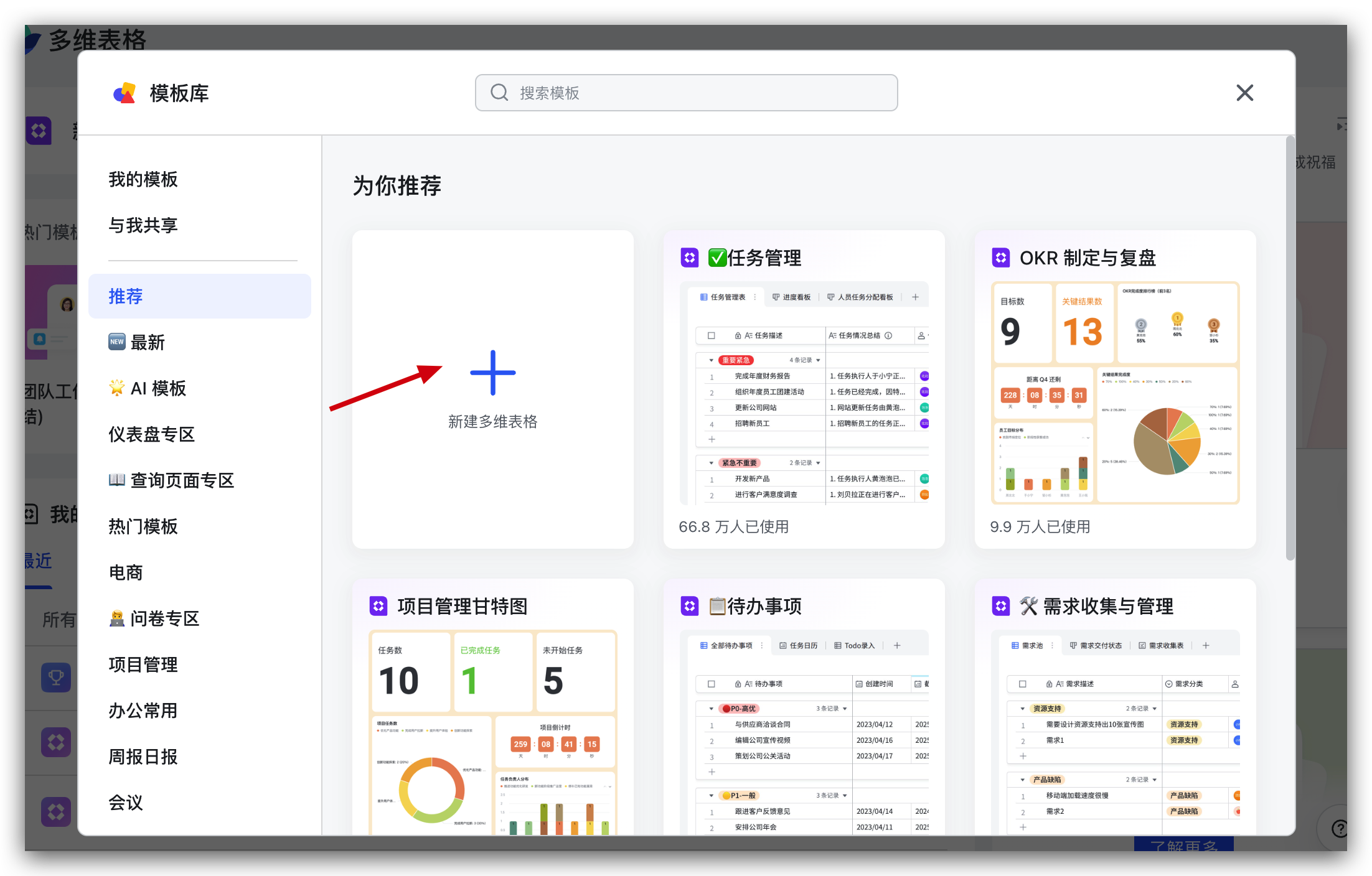
Task: Open 仪表盘专区 category in sidebar
Action: tap(151, 434)
